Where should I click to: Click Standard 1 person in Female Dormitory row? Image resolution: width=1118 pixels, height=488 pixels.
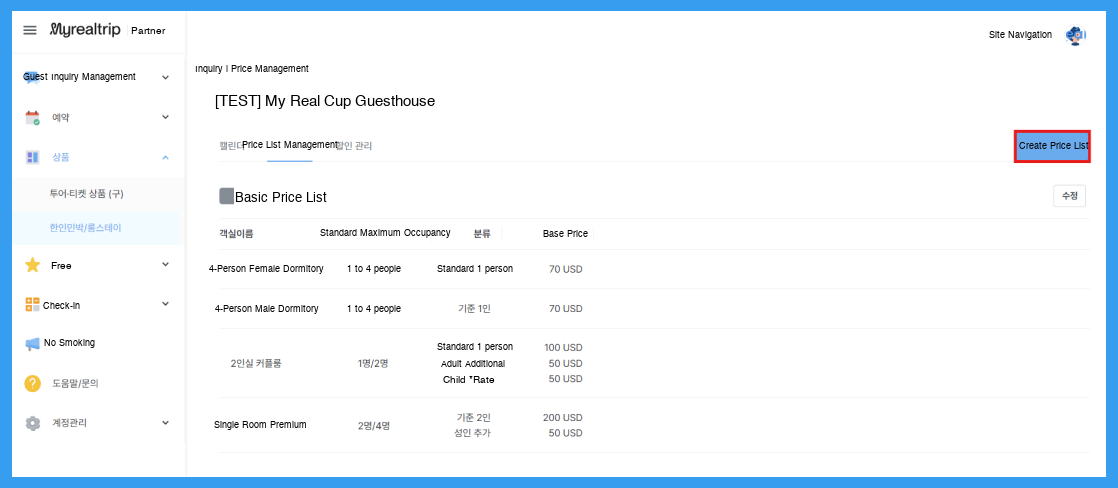[475, 268]
